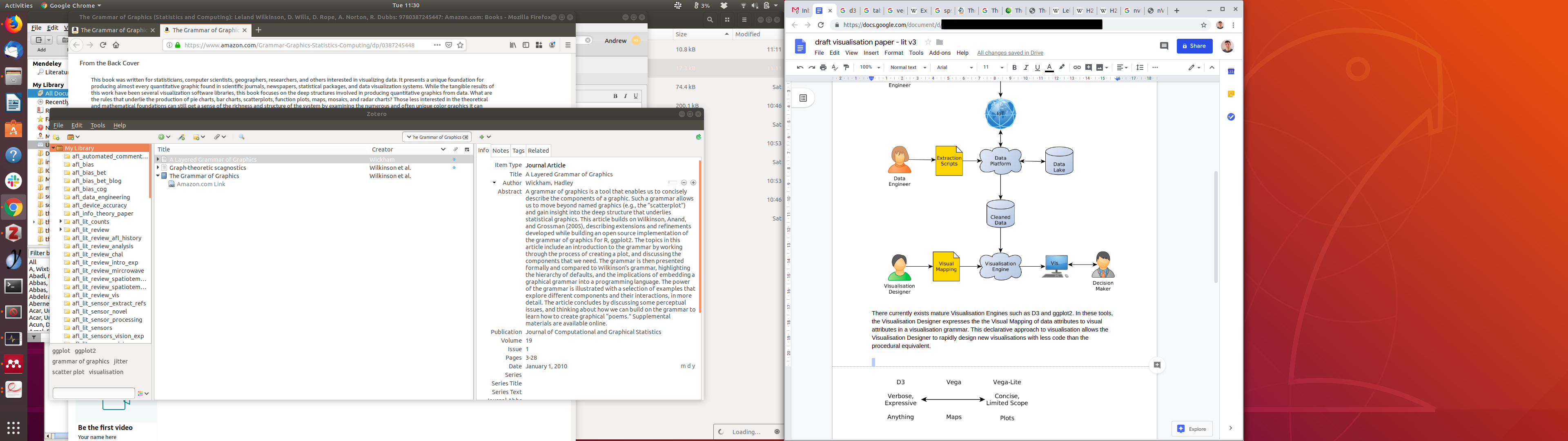Click the blue Share button
1568x441 pixels.
pyautogui.click(x=1194, y=46)
